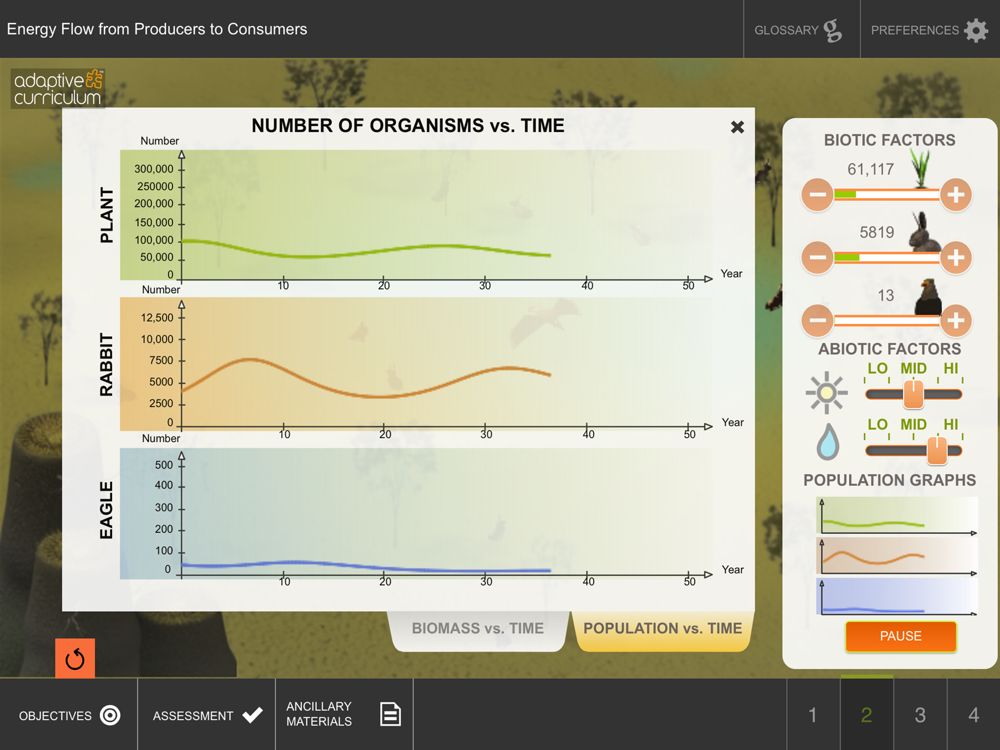Click the minus button next to rabbit count
Screen dimensions: 1000x750
click(818, 258)
